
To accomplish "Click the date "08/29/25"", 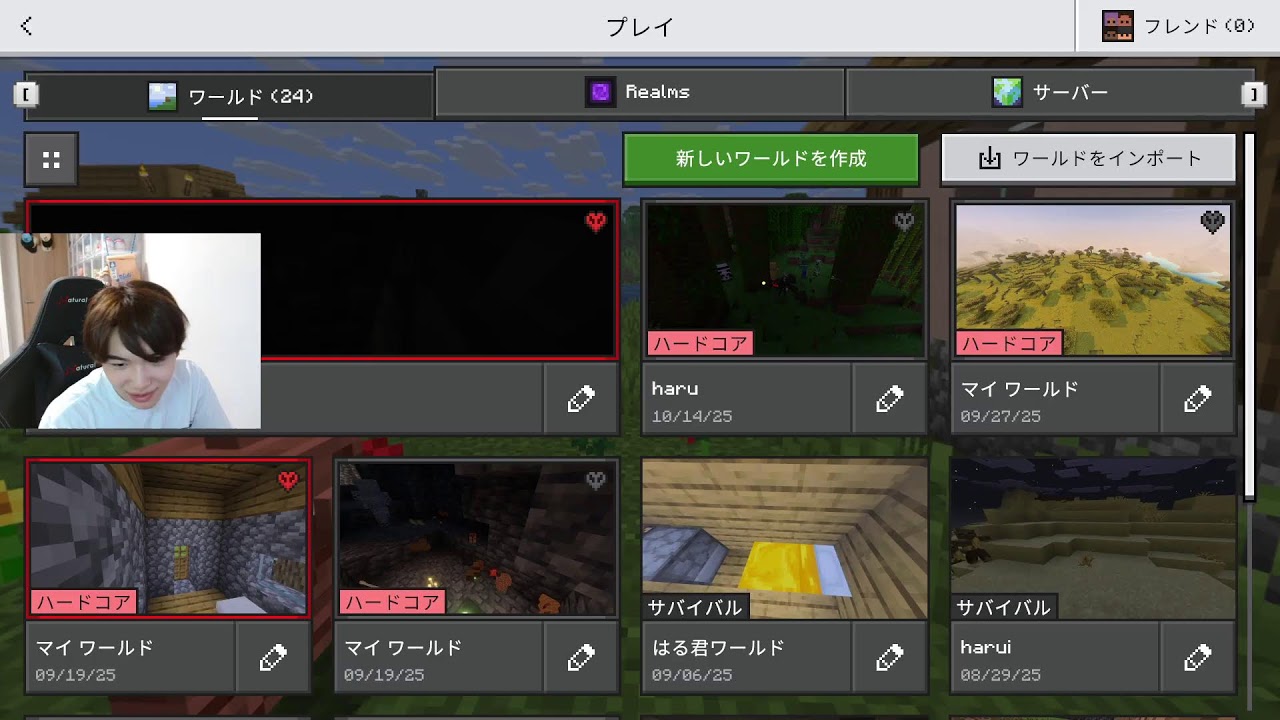I will click(x=1001, y=675).
